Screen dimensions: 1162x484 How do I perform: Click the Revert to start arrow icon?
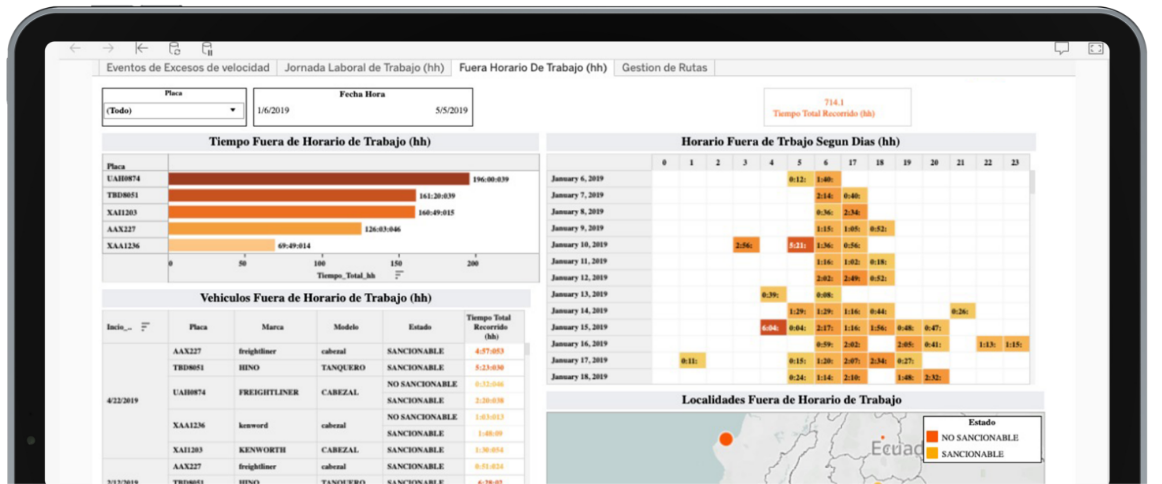coord(141,48)
